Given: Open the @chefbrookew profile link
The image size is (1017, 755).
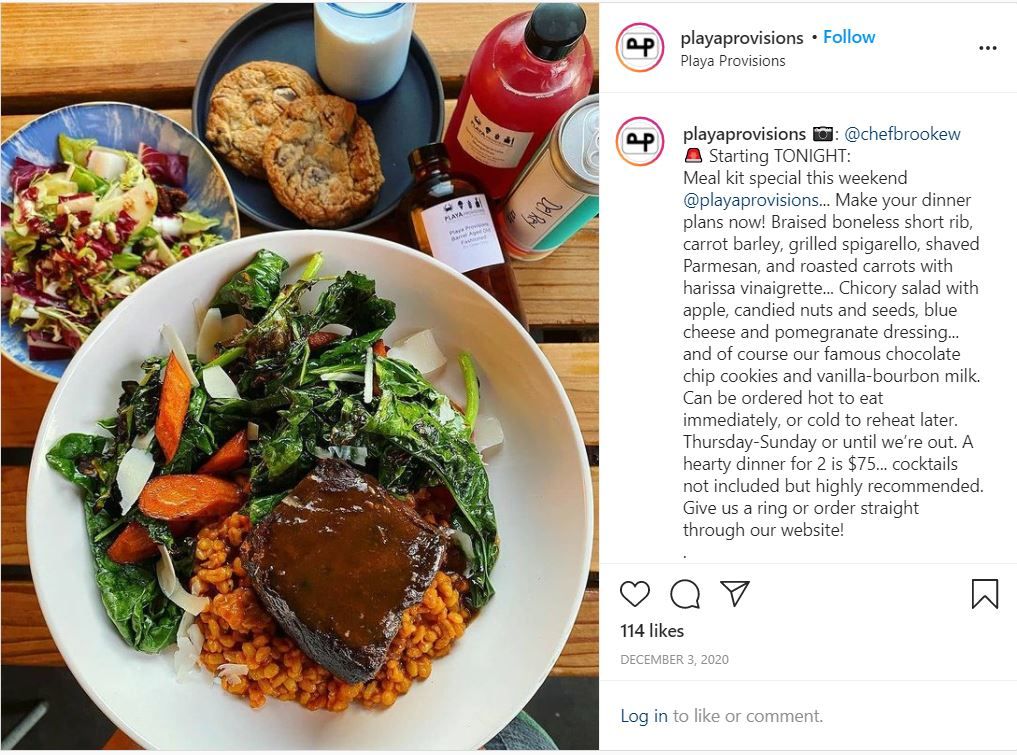Looking at the screenshot, I should click(902, 134).
